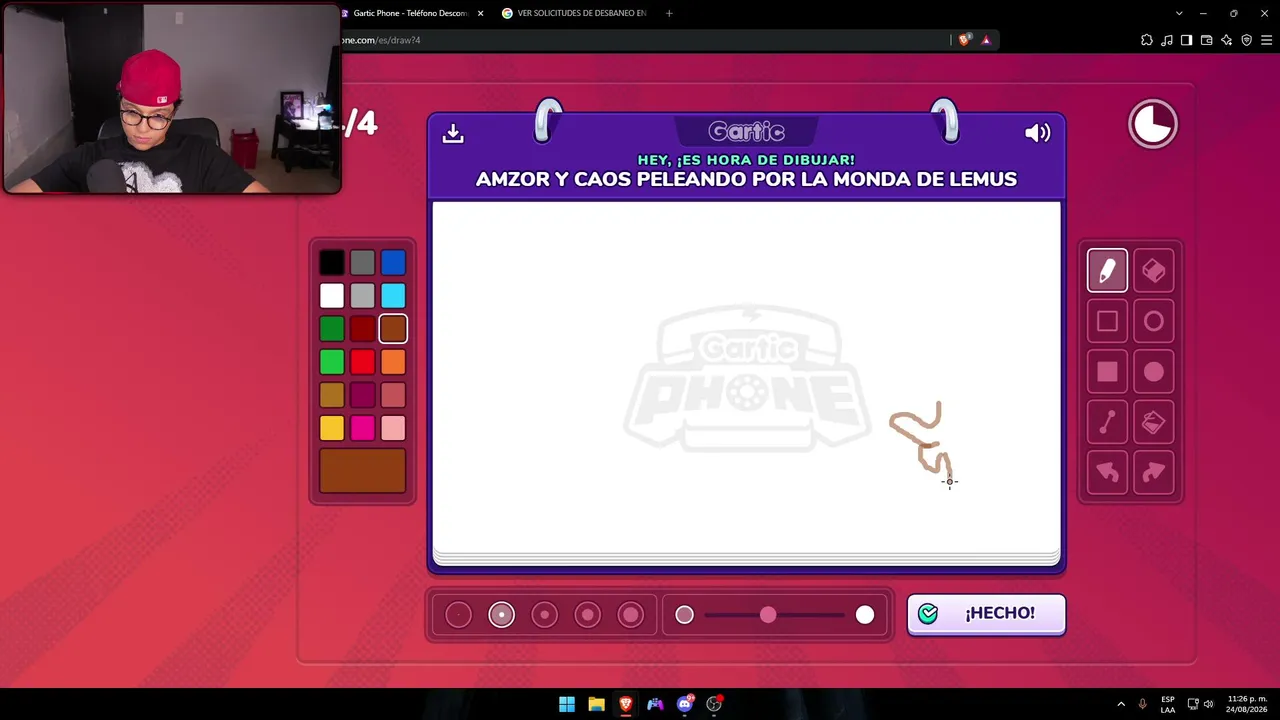
Task: Close the Gartic Phone browser tab
Action: pyautogui.click(x=480, y=13)
